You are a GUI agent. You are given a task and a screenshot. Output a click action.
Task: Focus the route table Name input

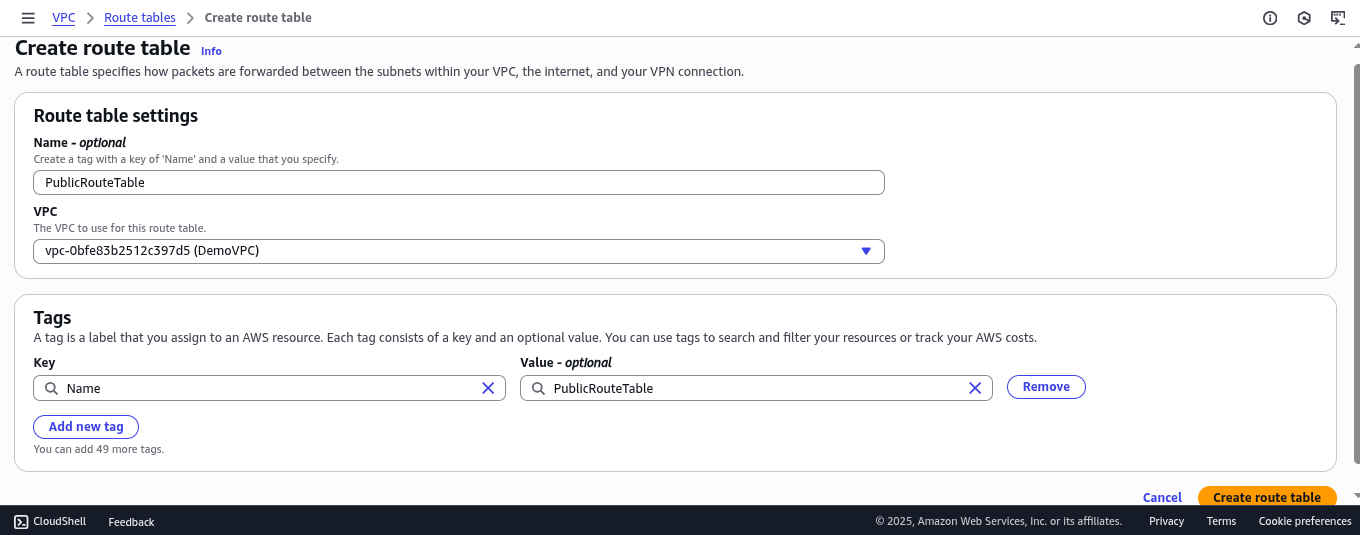coord(459,182)
